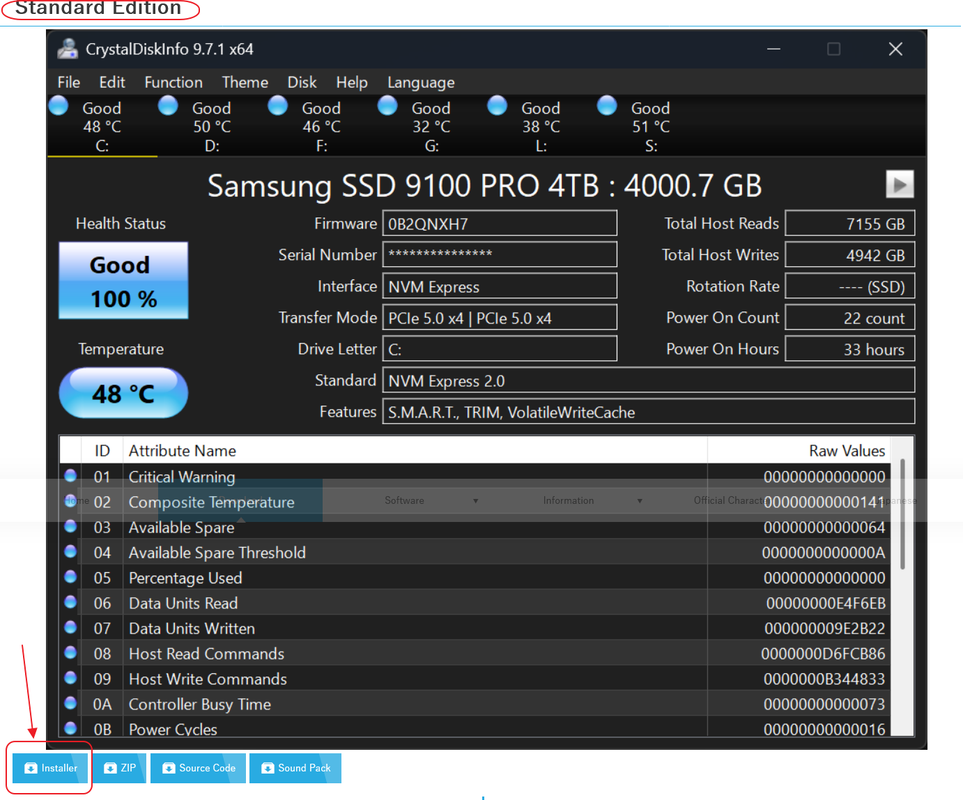Image resolution: width=963 pixels, height=800 pixels.
Task: Click the Good 100 % health status box
Action: 123,281
